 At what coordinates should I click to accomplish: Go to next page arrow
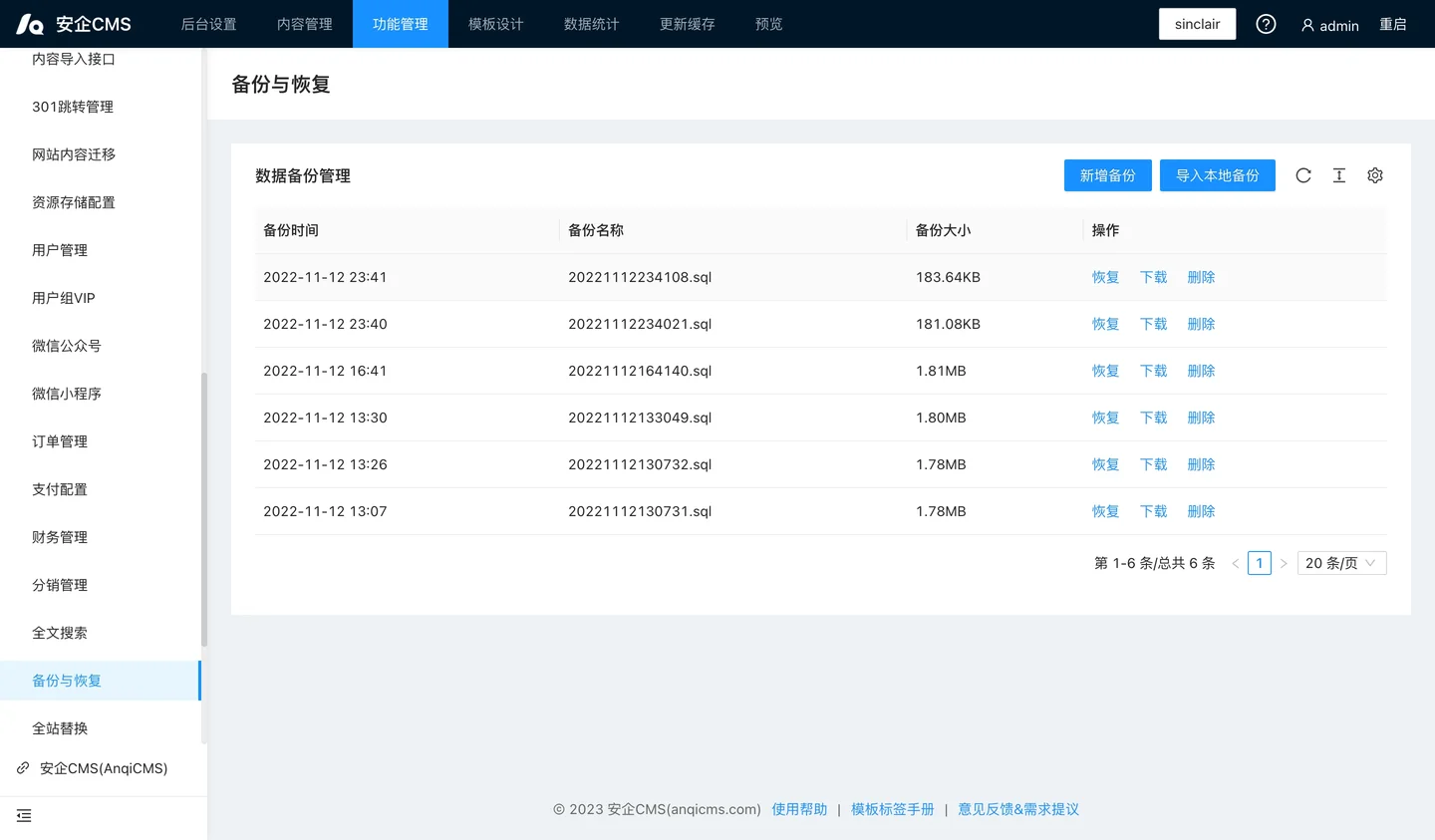pos(1284,563)
